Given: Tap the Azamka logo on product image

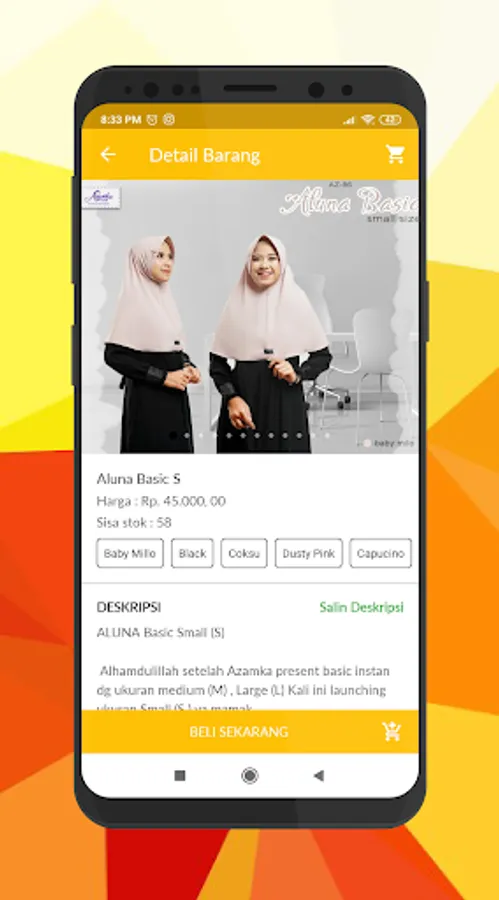Looking at the screenshot, I should pos(102,198).
